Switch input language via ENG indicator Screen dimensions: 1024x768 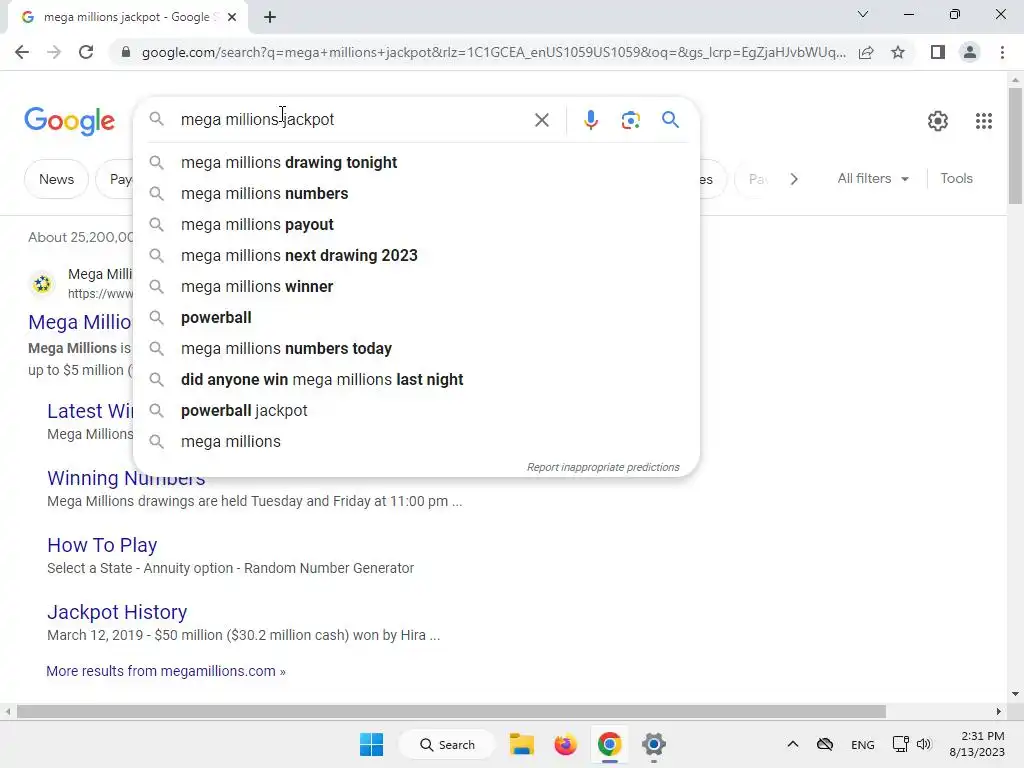863,745
